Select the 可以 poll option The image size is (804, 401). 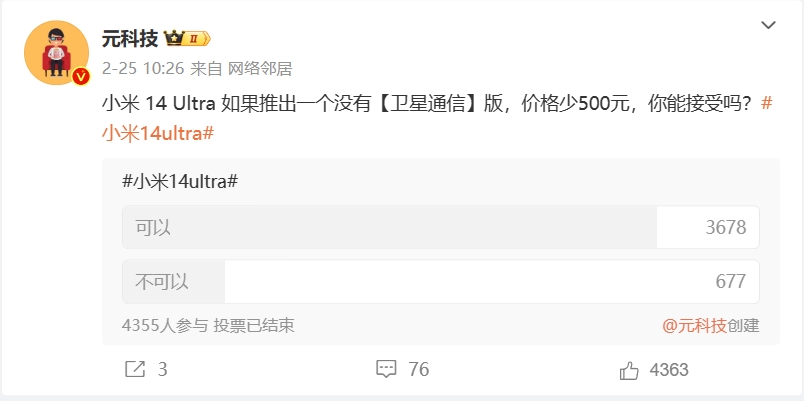pos(154,227)
